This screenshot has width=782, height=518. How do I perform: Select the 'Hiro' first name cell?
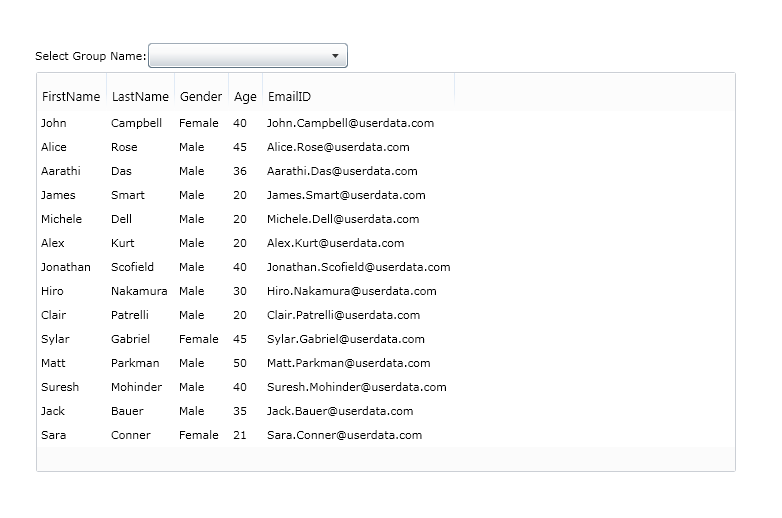point(52,291)
